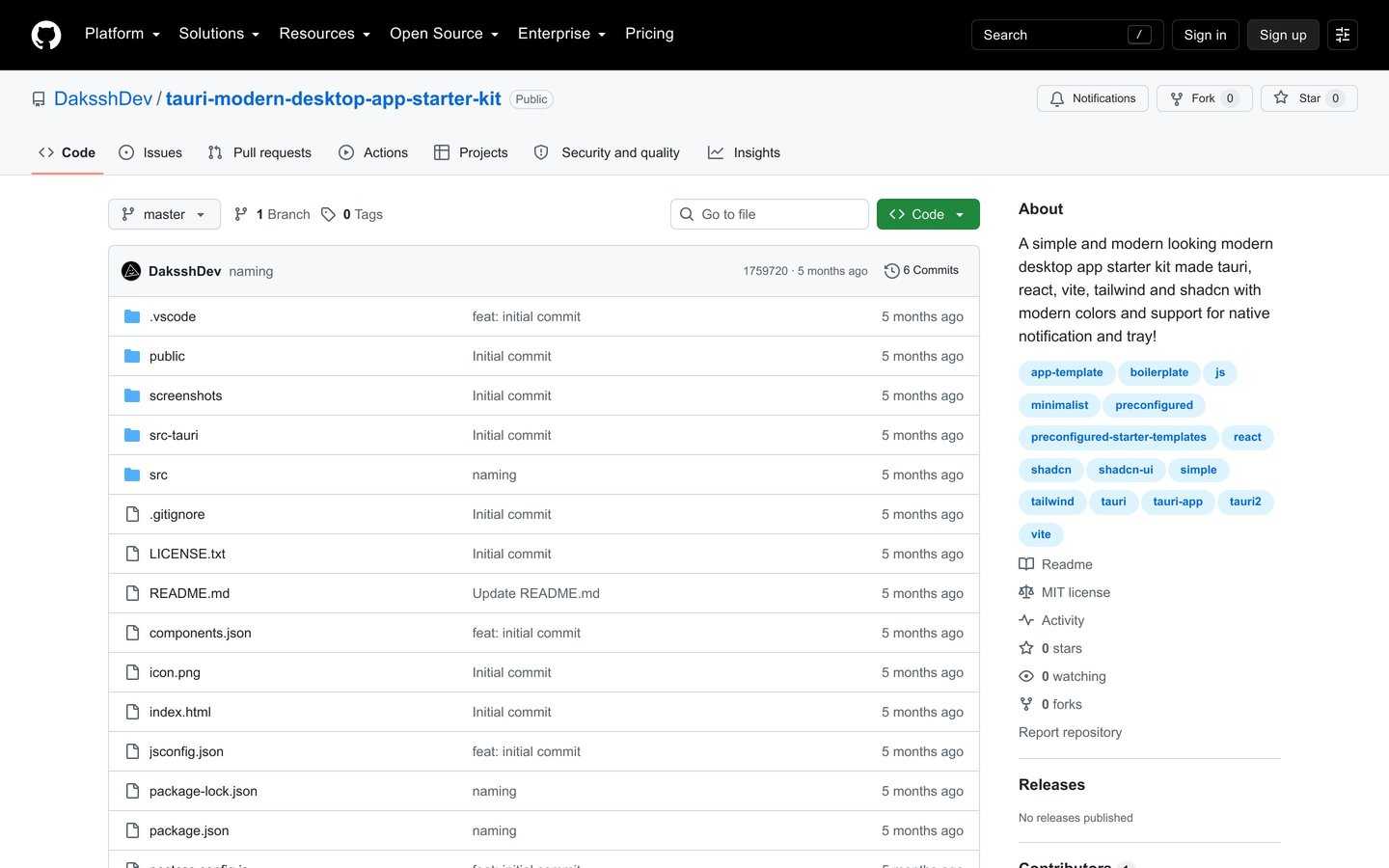Click the Sign up button

click(1283, 35)
